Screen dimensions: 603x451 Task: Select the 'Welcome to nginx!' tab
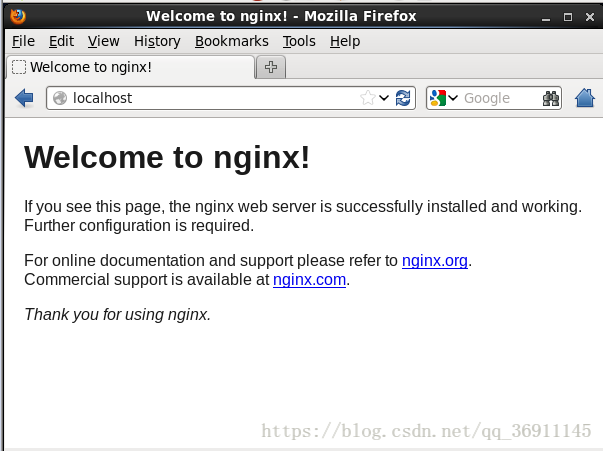click(x=131, y=67)
